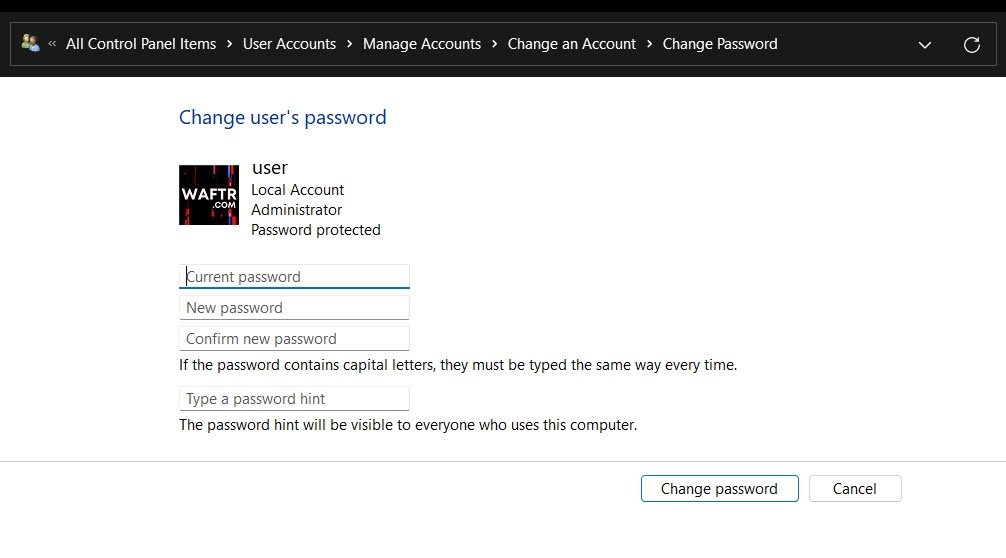
Task: Select the Confirm new password field
Action: click(294, 339)
